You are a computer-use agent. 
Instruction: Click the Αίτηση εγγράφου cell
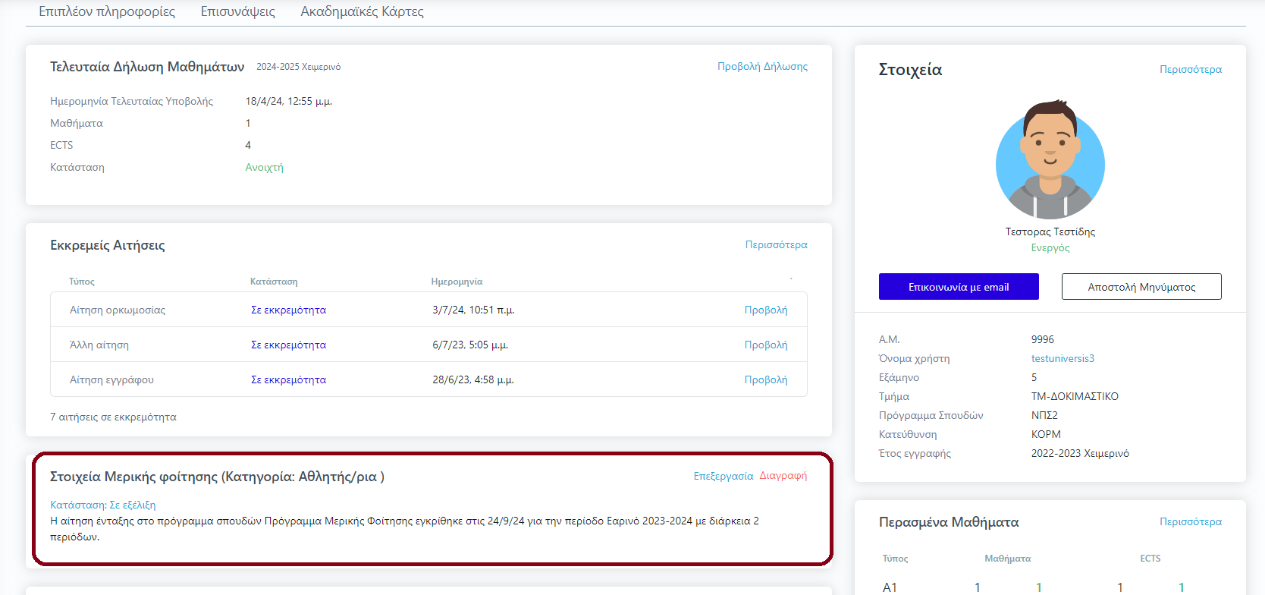point(112,380)
